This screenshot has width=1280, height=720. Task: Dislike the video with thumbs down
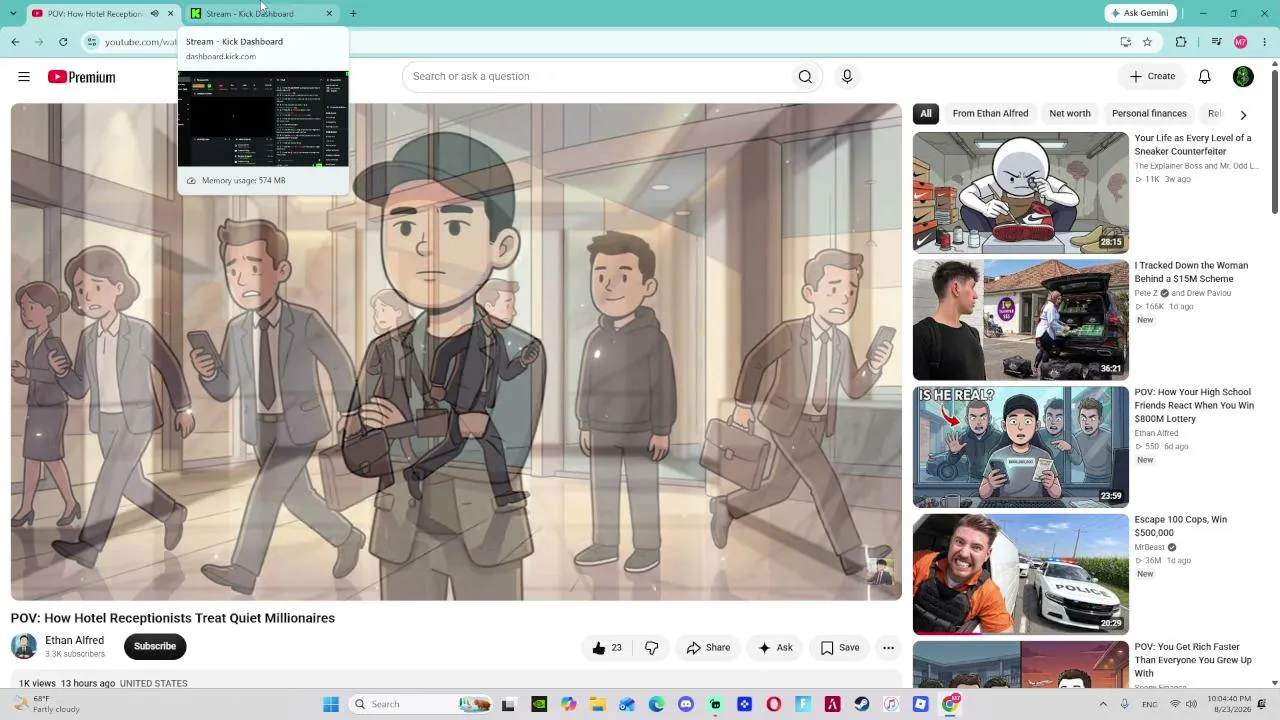click(651, 648)
